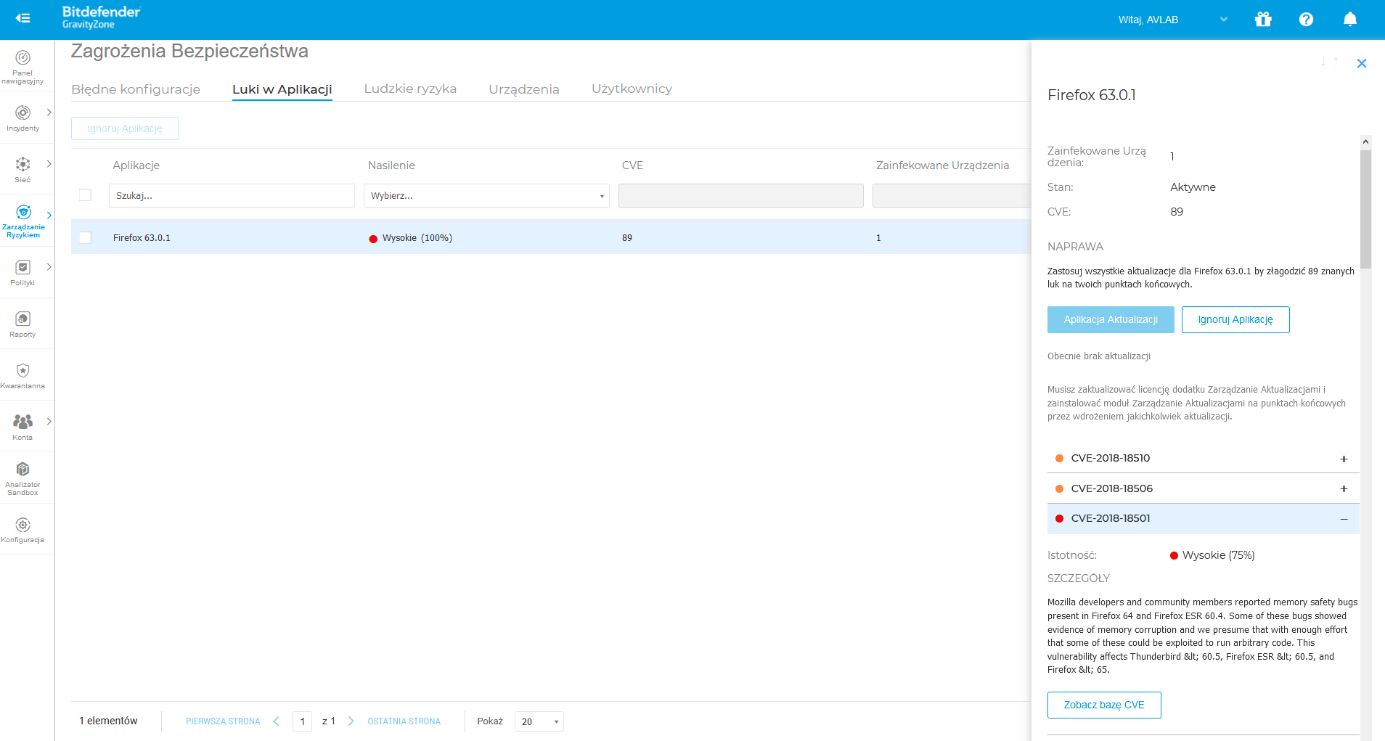Click the Ignoruj Aplikację button above the table

(125, 128)
